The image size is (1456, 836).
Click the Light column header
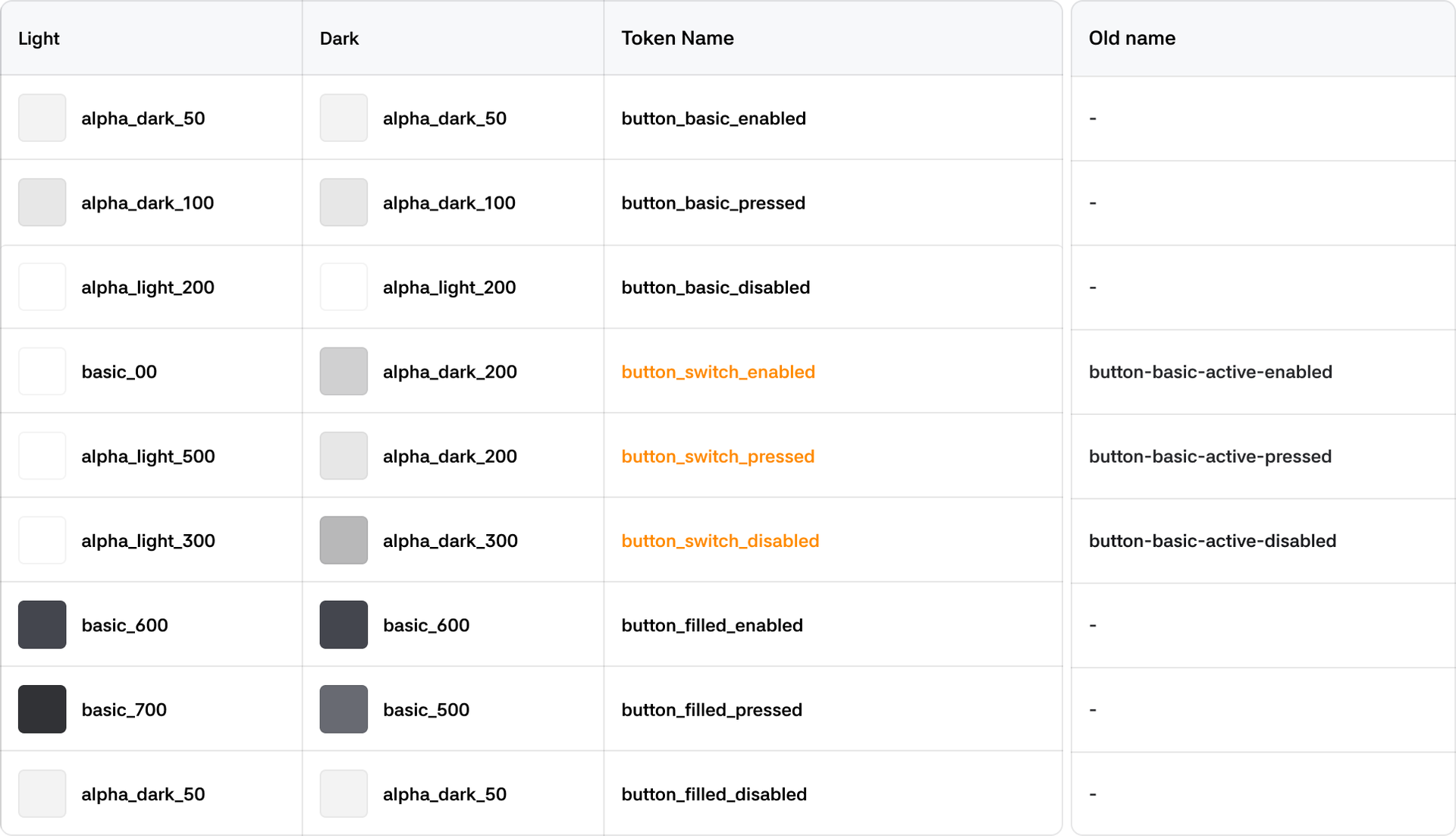(39, 38)
